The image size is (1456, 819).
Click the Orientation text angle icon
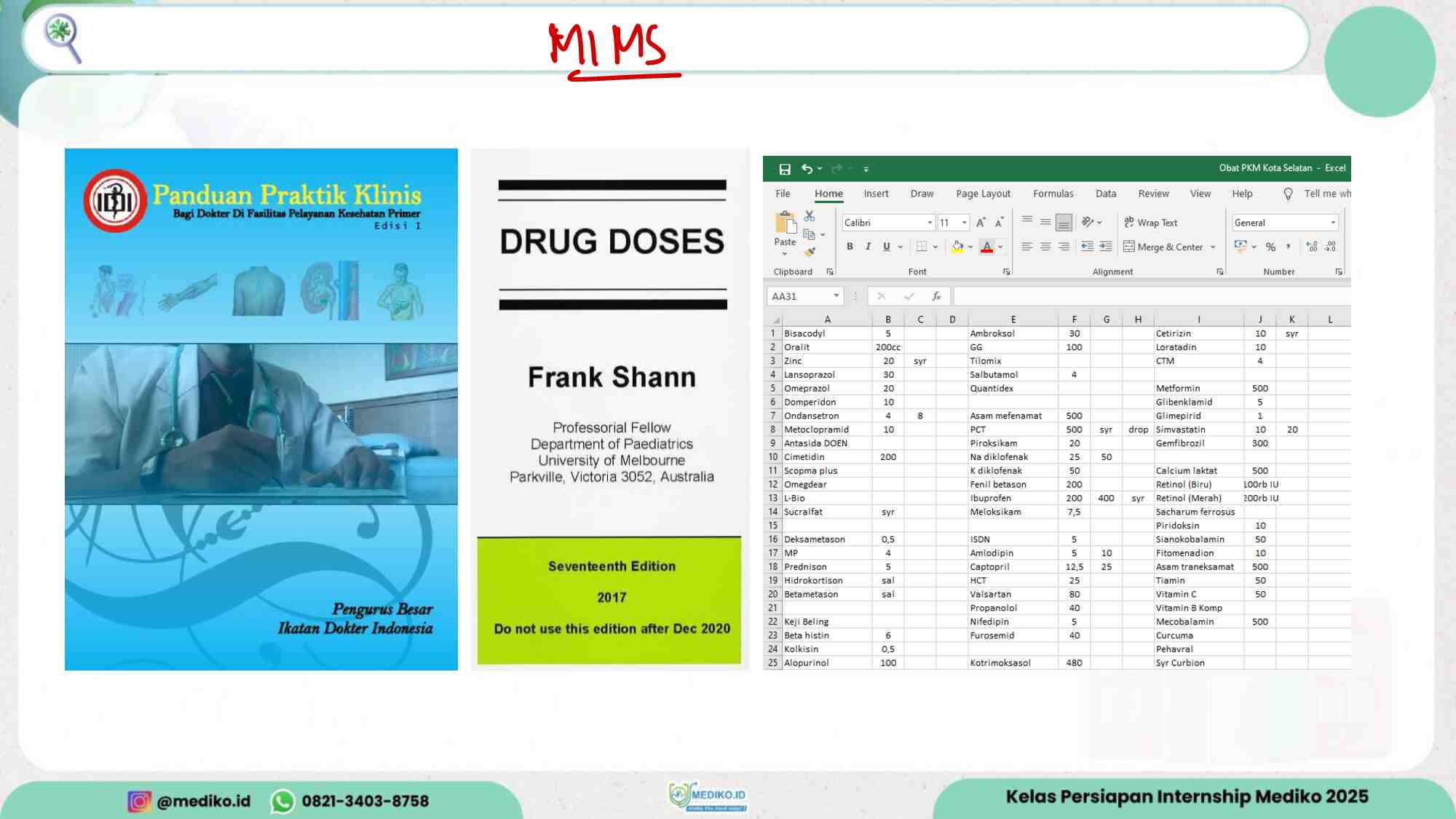coord(1088,222)
